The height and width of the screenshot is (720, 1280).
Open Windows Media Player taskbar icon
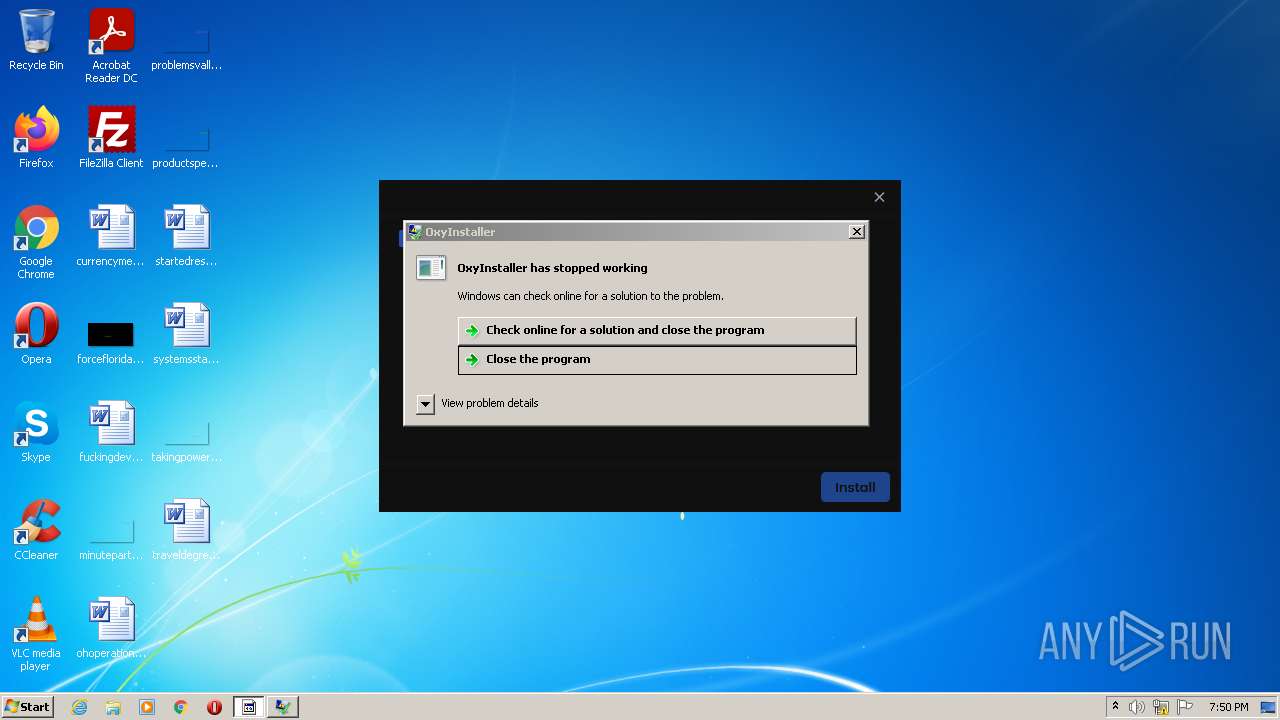[x=147, y=707]
